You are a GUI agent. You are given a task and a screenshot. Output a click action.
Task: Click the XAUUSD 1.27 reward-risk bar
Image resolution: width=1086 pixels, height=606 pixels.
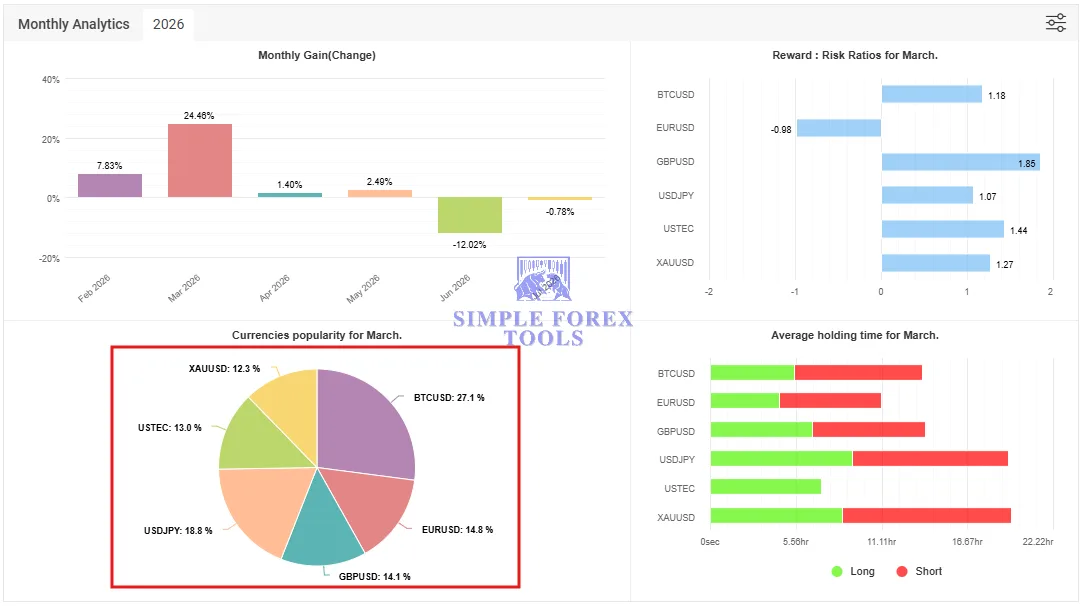coord(936,263)
